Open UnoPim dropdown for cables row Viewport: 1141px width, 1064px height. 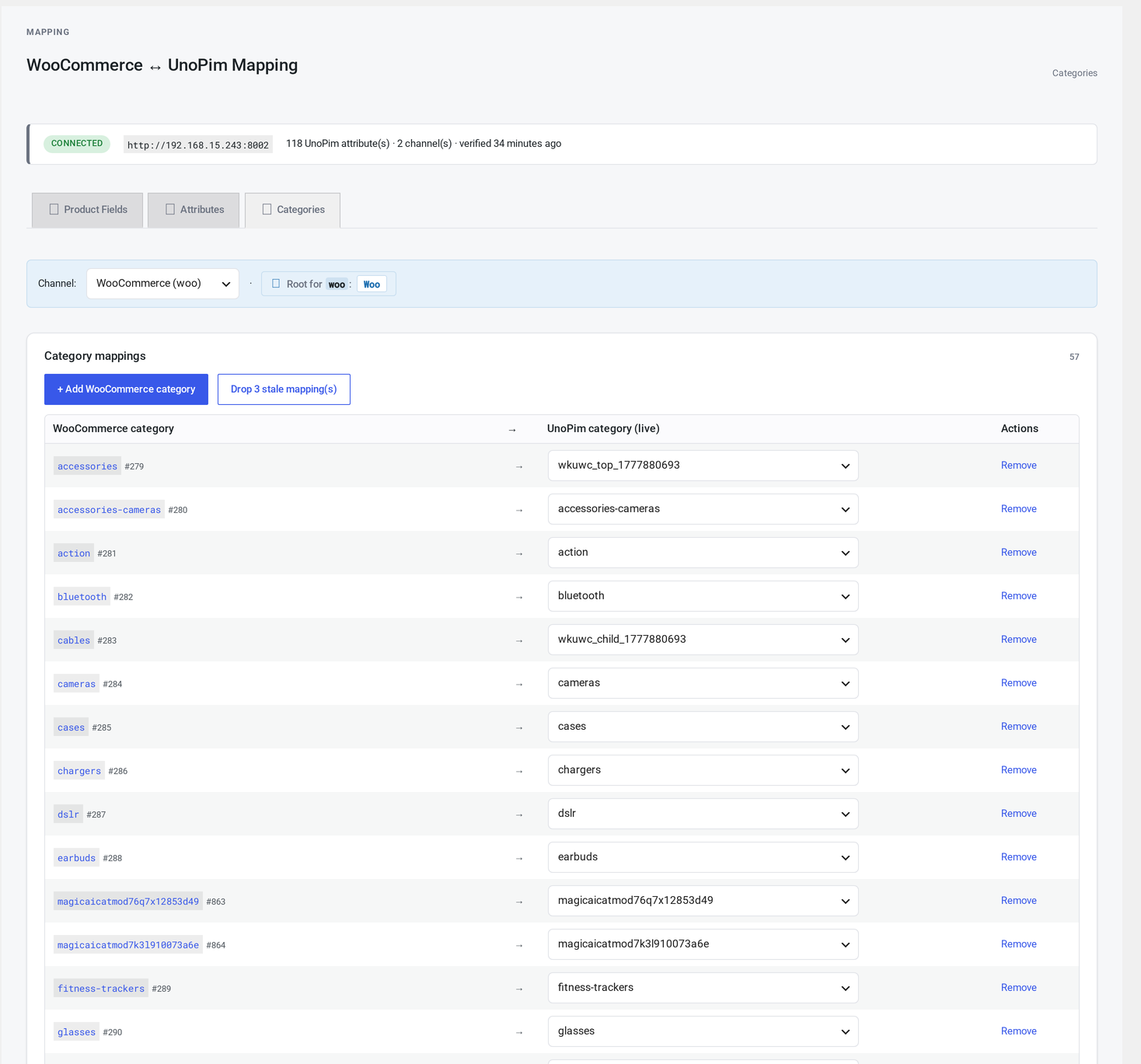coord(703,640)
